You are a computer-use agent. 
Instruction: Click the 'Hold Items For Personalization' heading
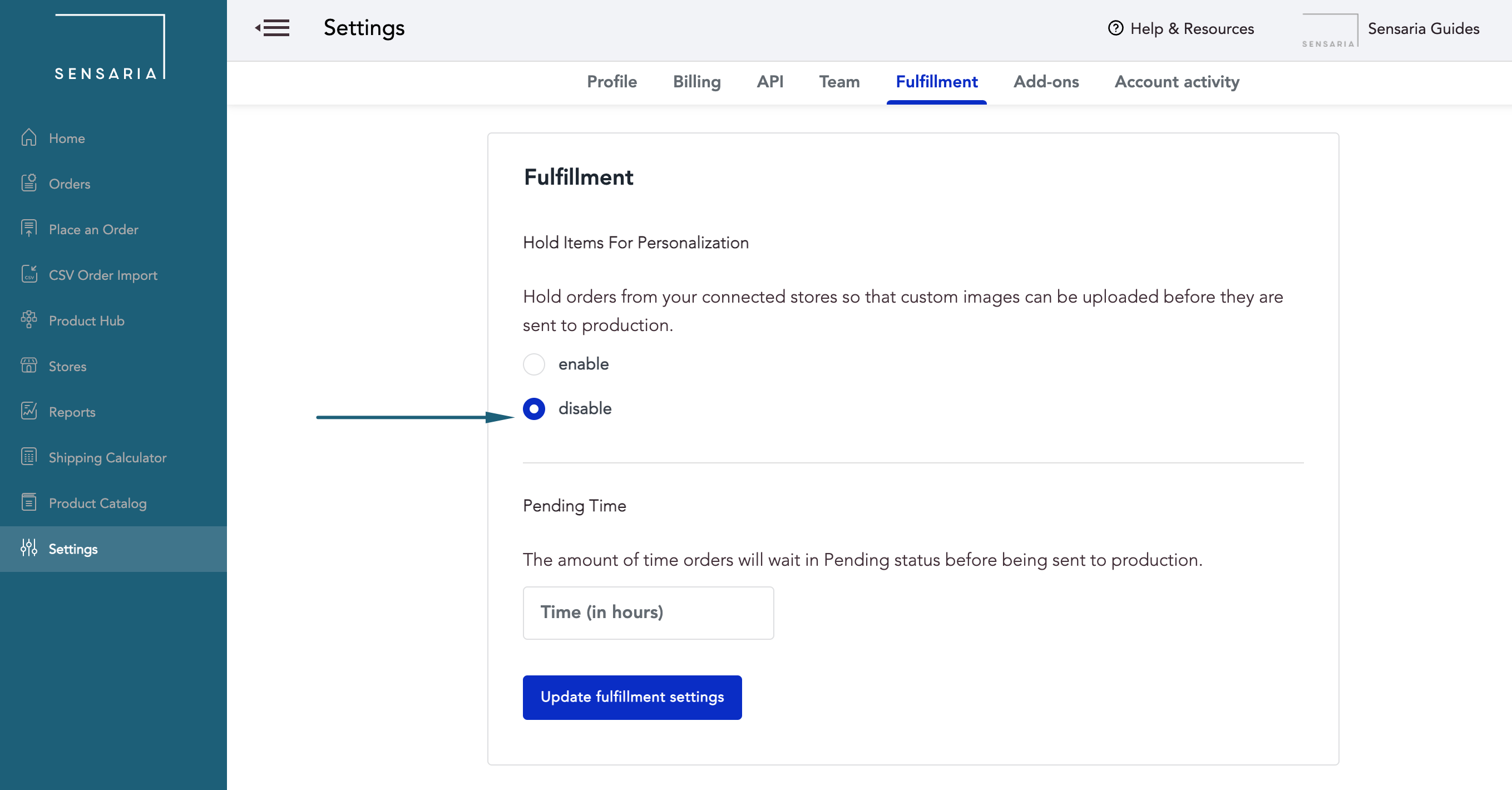click(636, 243)
